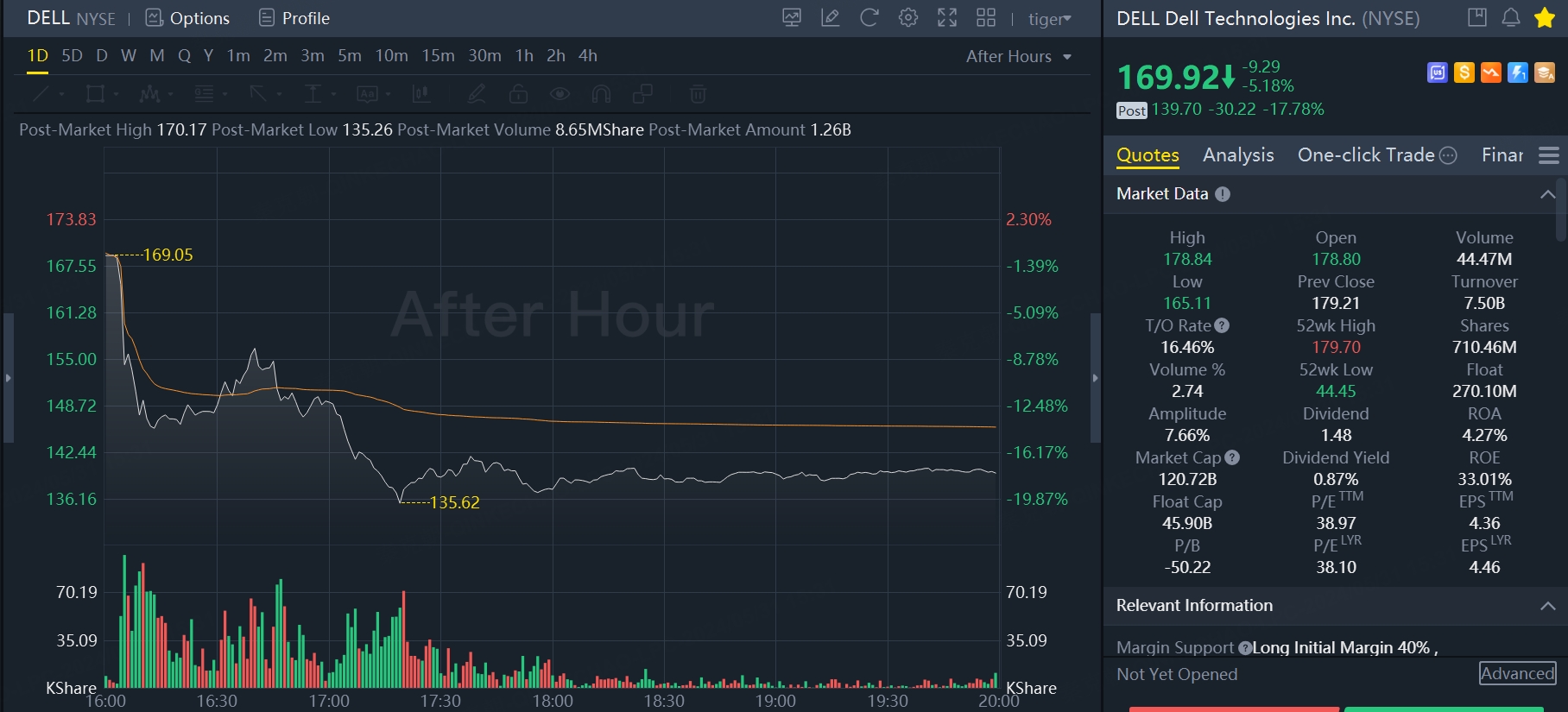Open the One-click Trade tab
The height and width of the screenshot is (712, 1568).
point(1366,155)
